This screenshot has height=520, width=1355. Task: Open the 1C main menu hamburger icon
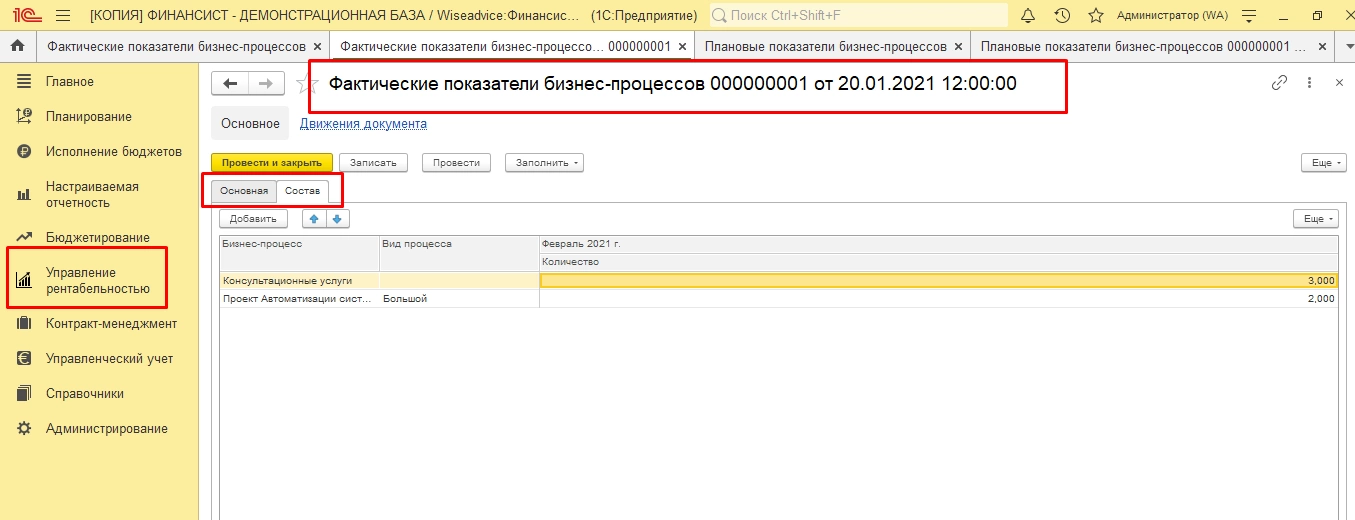pyautogui.click(x=63, y=15)
